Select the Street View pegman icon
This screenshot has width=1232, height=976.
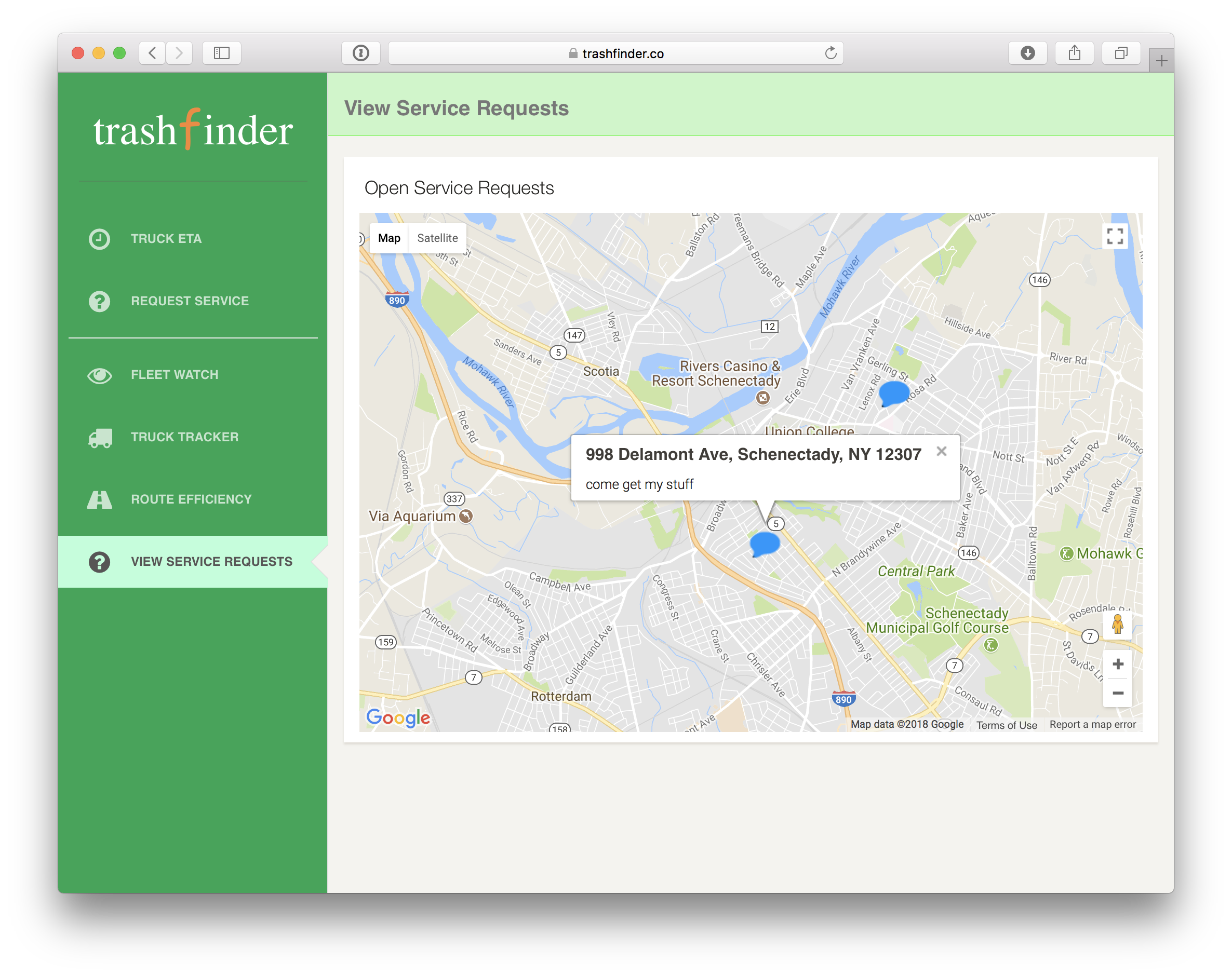coord(1117,624)
